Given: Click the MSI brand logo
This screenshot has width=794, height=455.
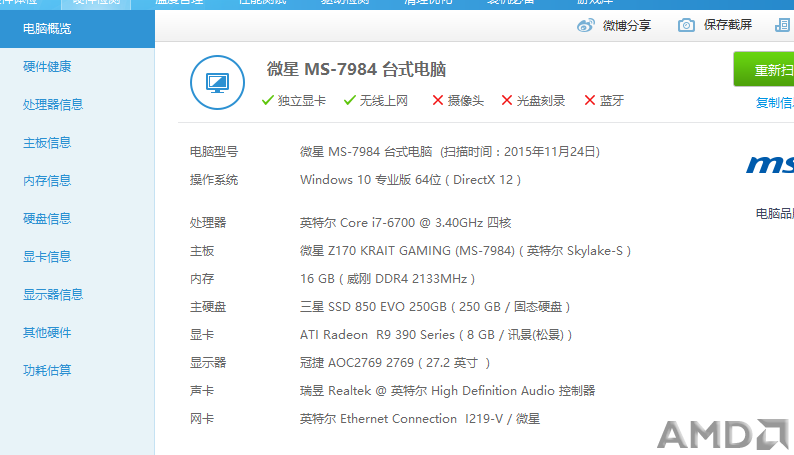Looking at the screenshot, I should click(x=770, y=164).
